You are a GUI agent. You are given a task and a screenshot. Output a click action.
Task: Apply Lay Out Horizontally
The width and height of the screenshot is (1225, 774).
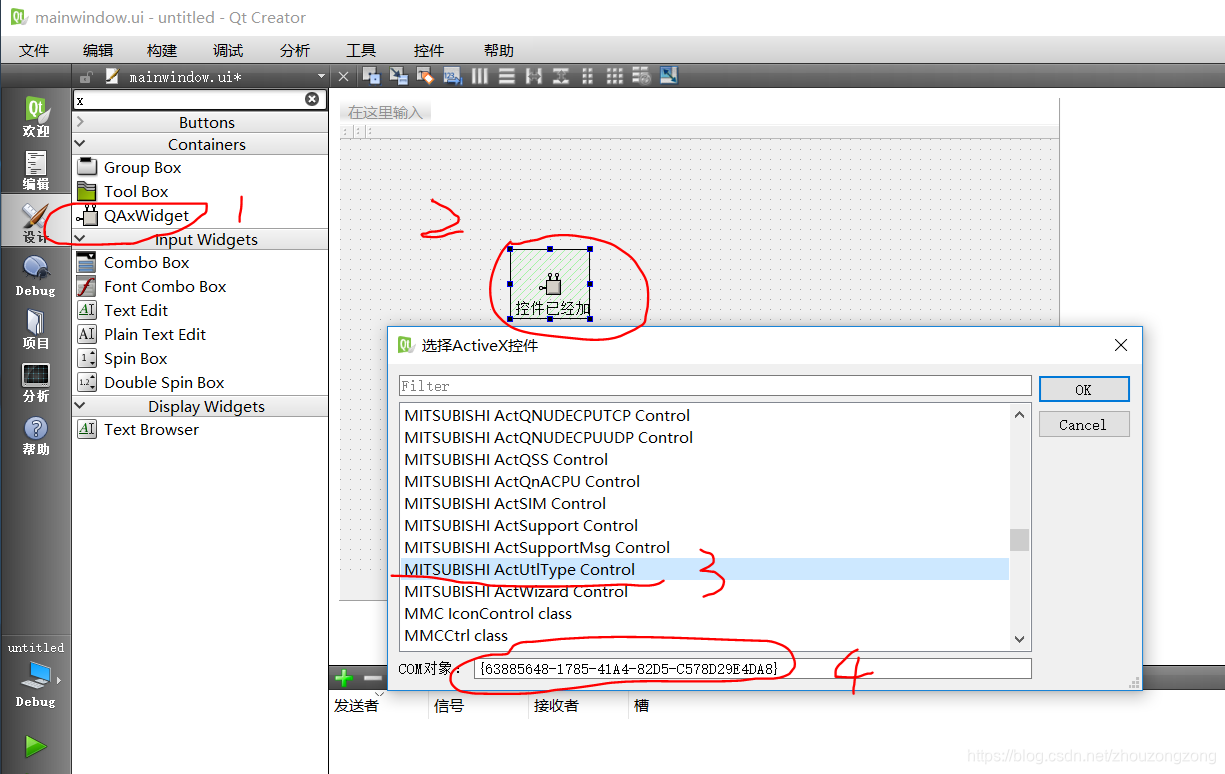(479, 76)
